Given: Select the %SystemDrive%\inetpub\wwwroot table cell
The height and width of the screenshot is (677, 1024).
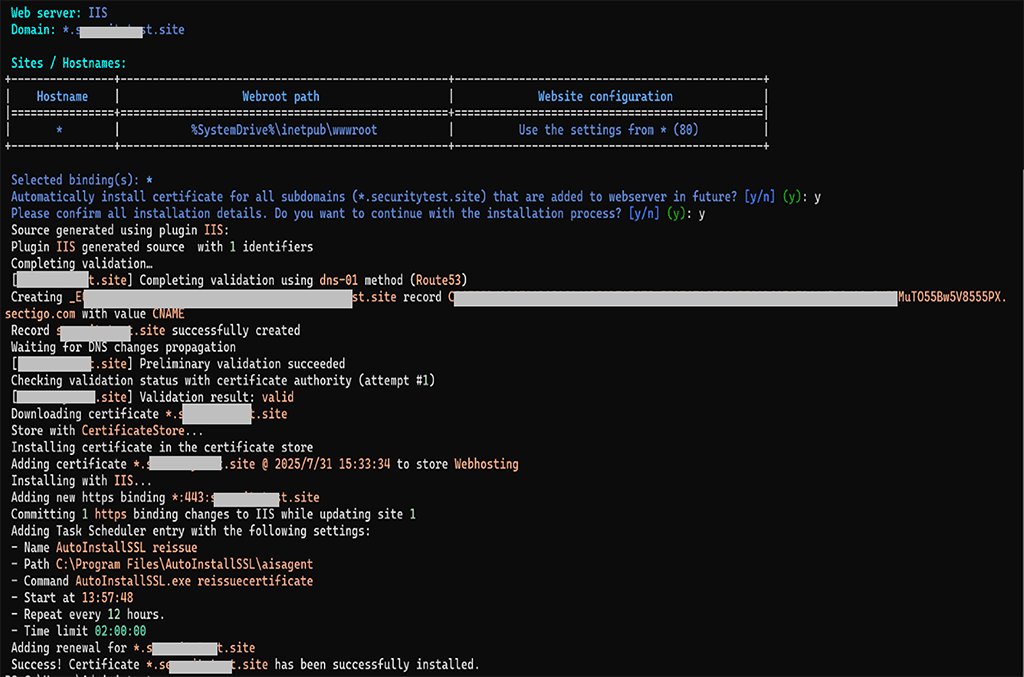Looking at the screenshot, I should 284,130.
